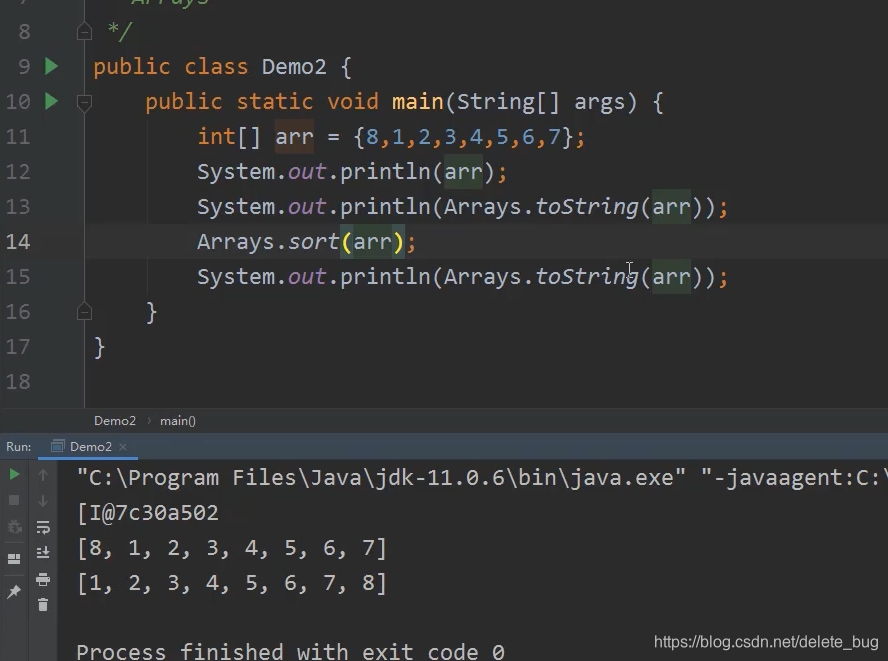Rerun Demo2 in the Run panel
Screen dimensions: 888x661
point(14,474)
